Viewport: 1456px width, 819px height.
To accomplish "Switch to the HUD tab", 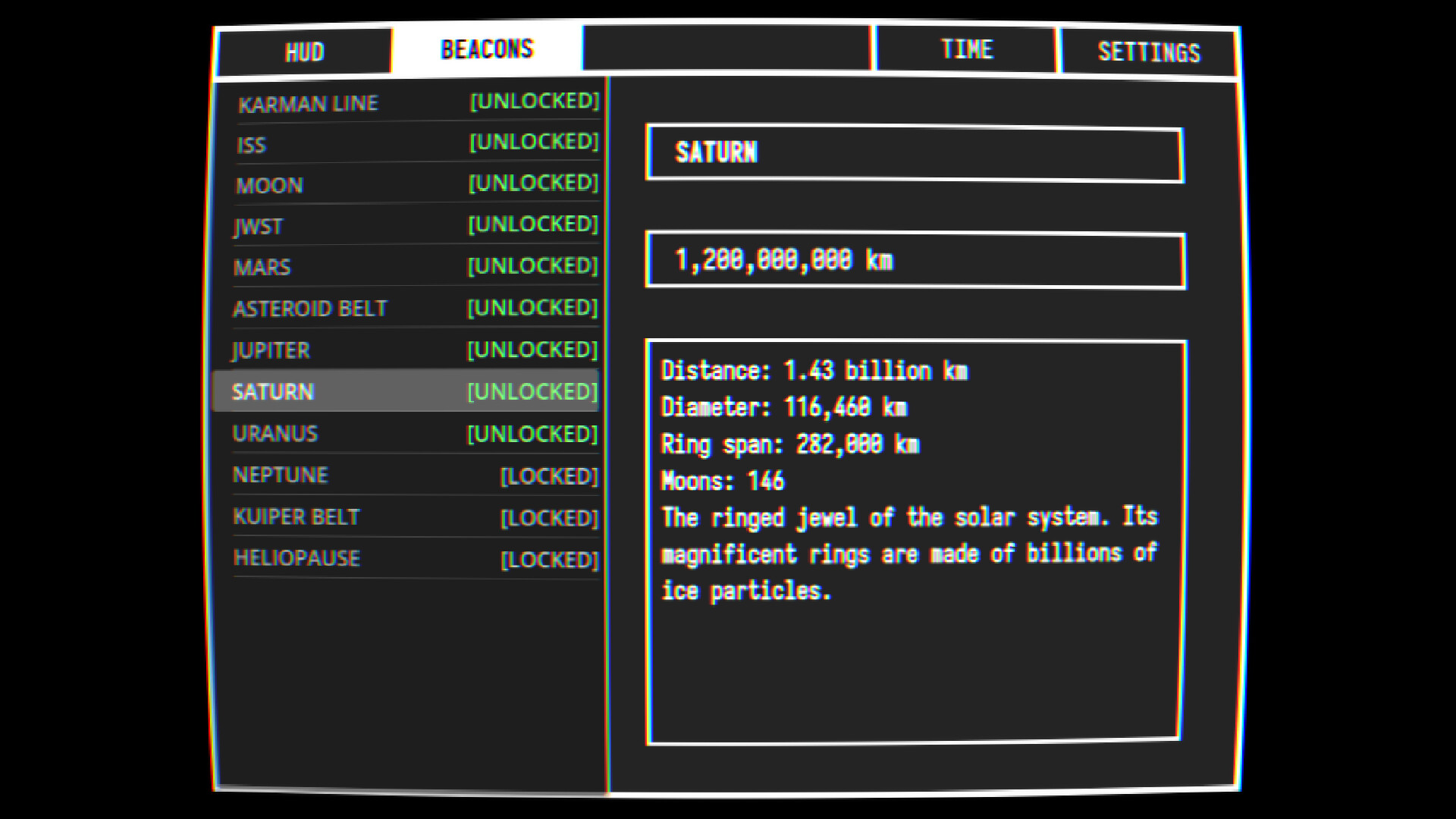I will [305, 51].
